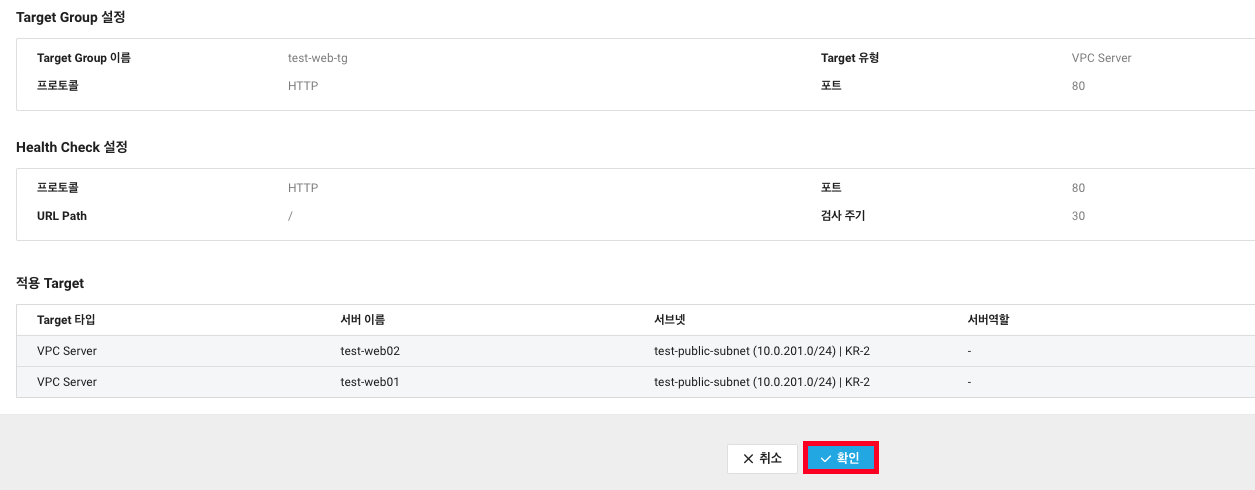
Task: Click the URL Path label
Action: (62, 216)
